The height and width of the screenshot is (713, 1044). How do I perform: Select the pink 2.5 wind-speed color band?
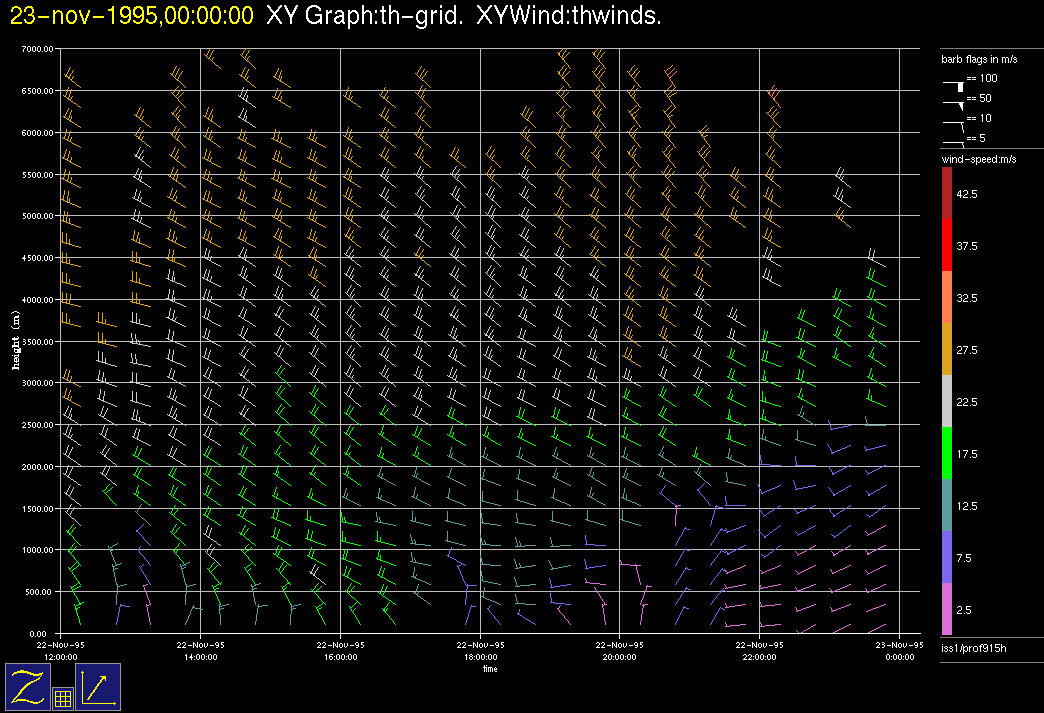[x=947, y=609]
